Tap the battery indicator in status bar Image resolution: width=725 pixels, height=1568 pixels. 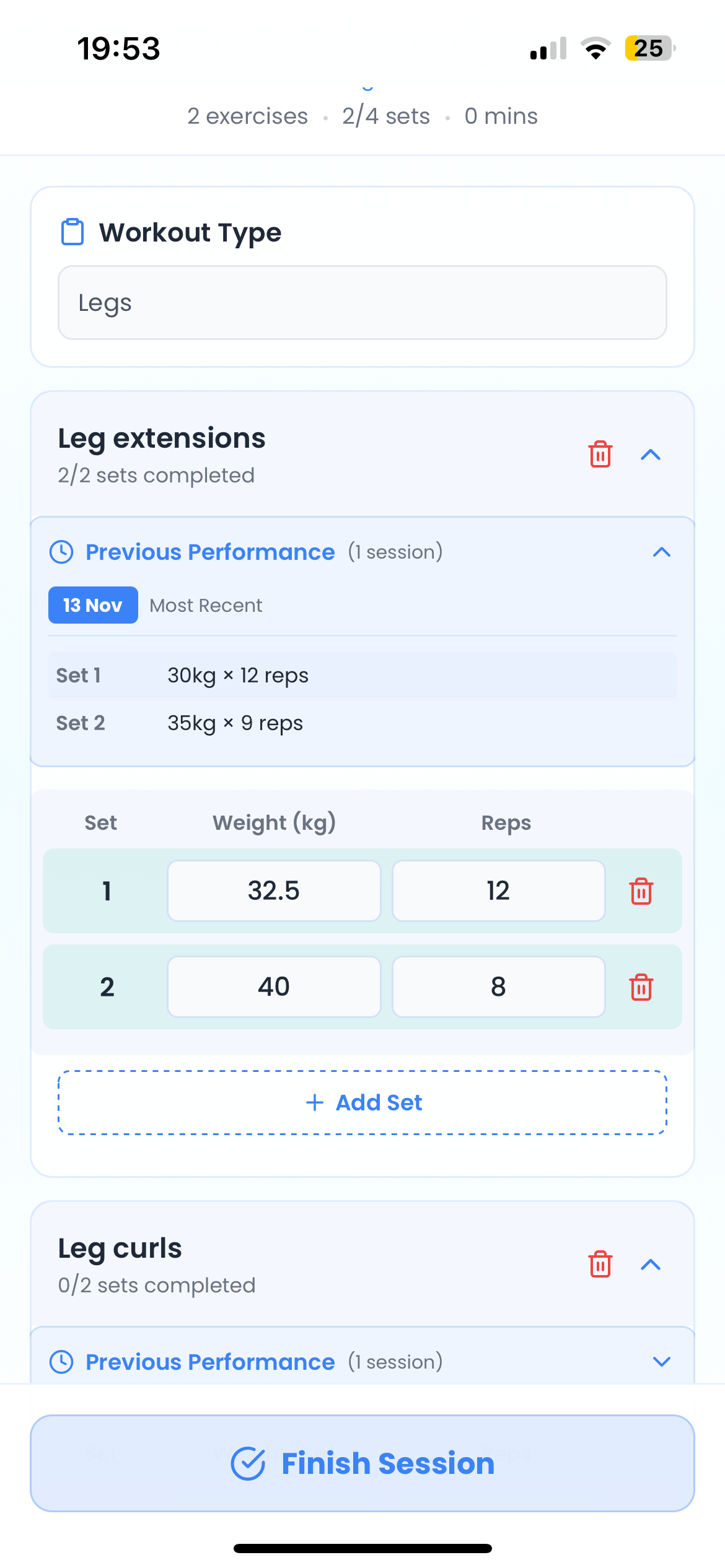click(x=649, y=48)
